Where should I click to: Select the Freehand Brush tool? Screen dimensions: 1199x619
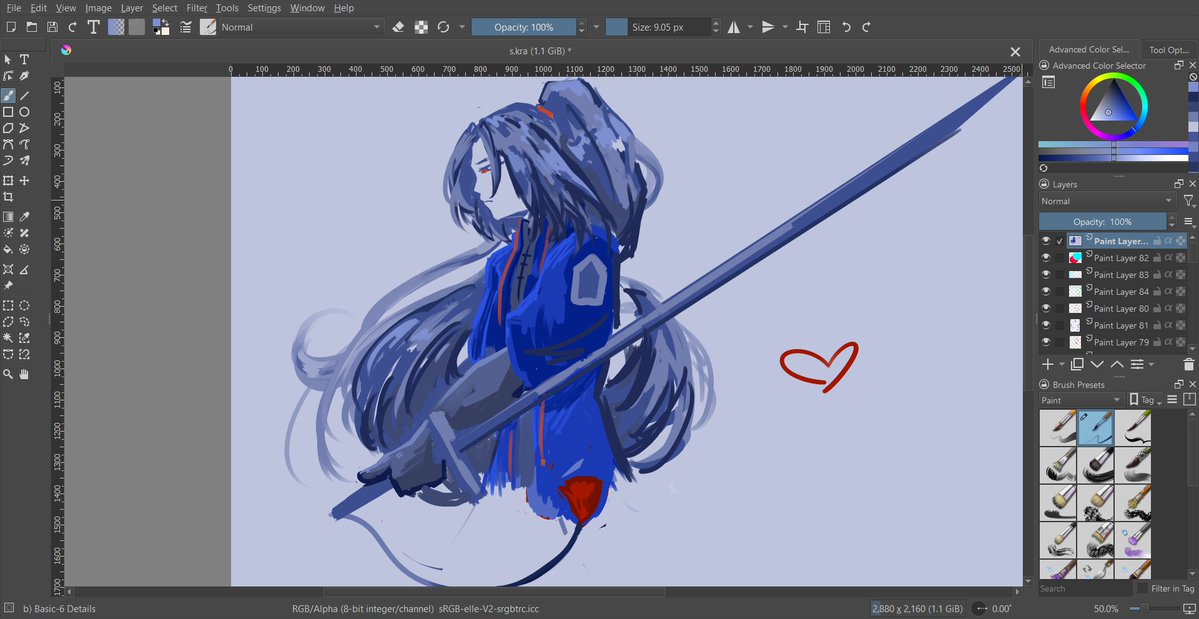(8, 96)
